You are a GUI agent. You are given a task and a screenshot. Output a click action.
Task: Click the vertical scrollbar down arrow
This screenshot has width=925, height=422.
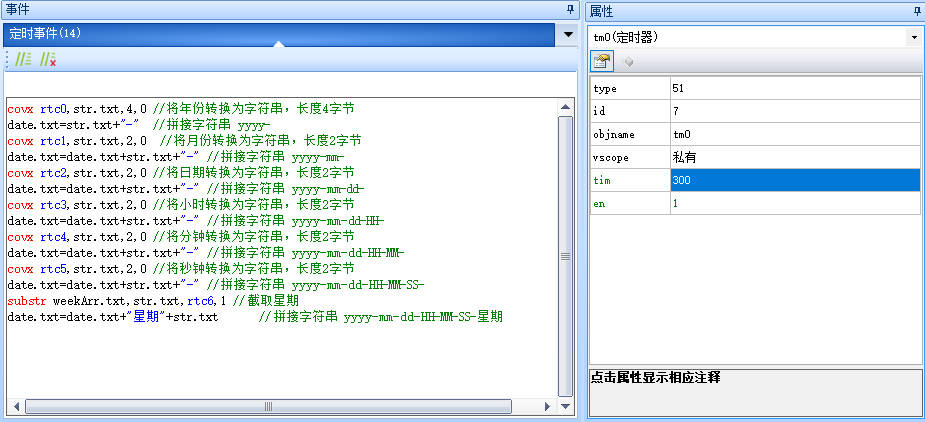tap(566, 407)
